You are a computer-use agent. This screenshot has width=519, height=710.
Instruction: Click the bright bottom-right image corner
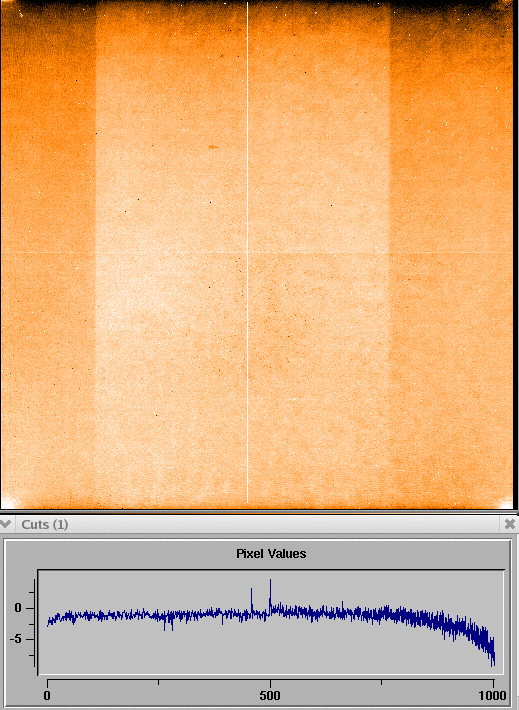tap(506, 503)
